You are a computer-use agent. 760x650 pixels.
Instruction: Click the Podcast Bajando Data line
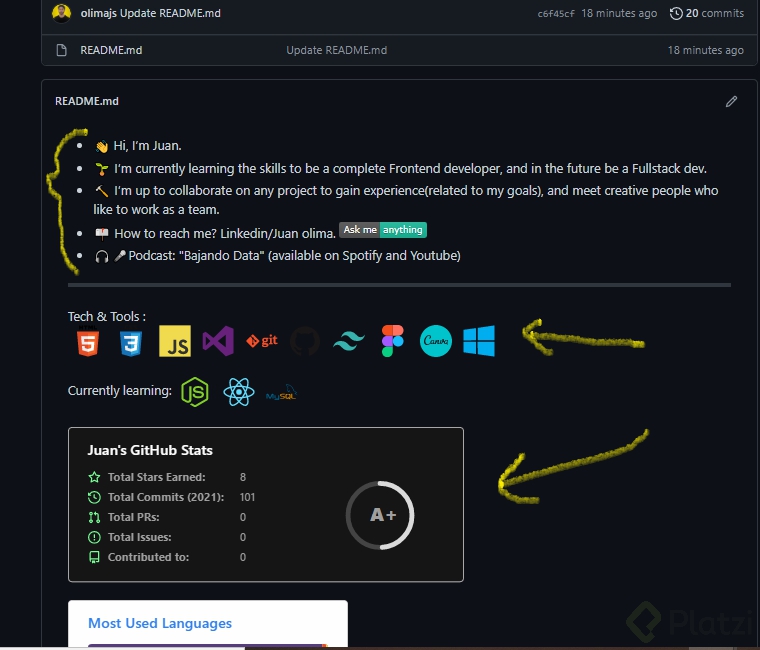click(x=277, y=256)
